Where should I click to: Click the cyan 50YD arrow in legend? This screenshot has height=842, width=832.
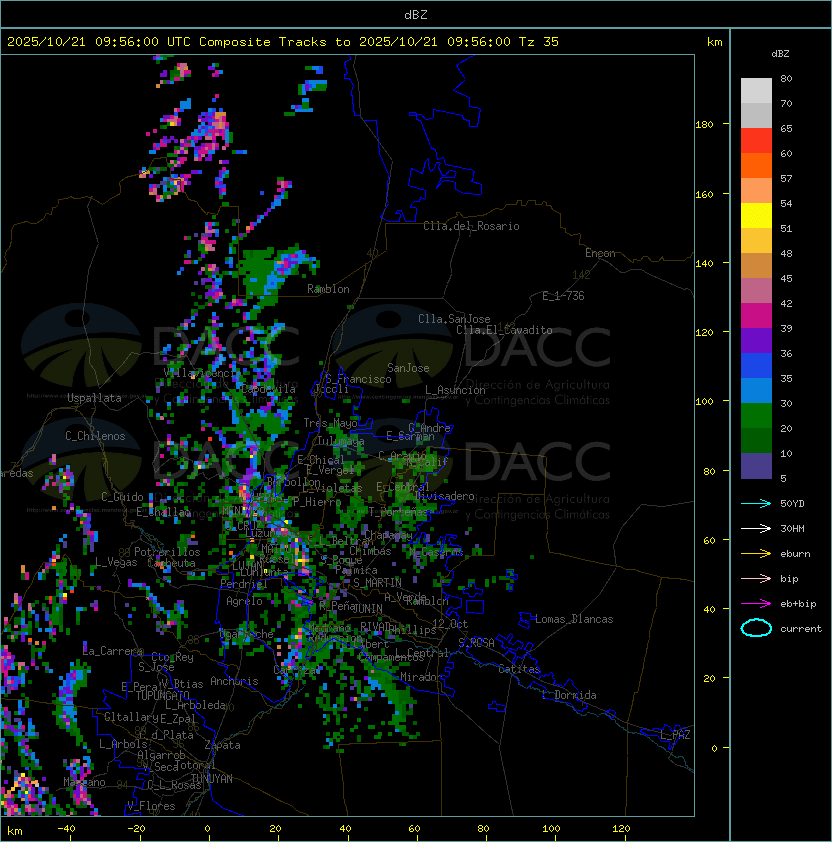(x=756, y=504)
